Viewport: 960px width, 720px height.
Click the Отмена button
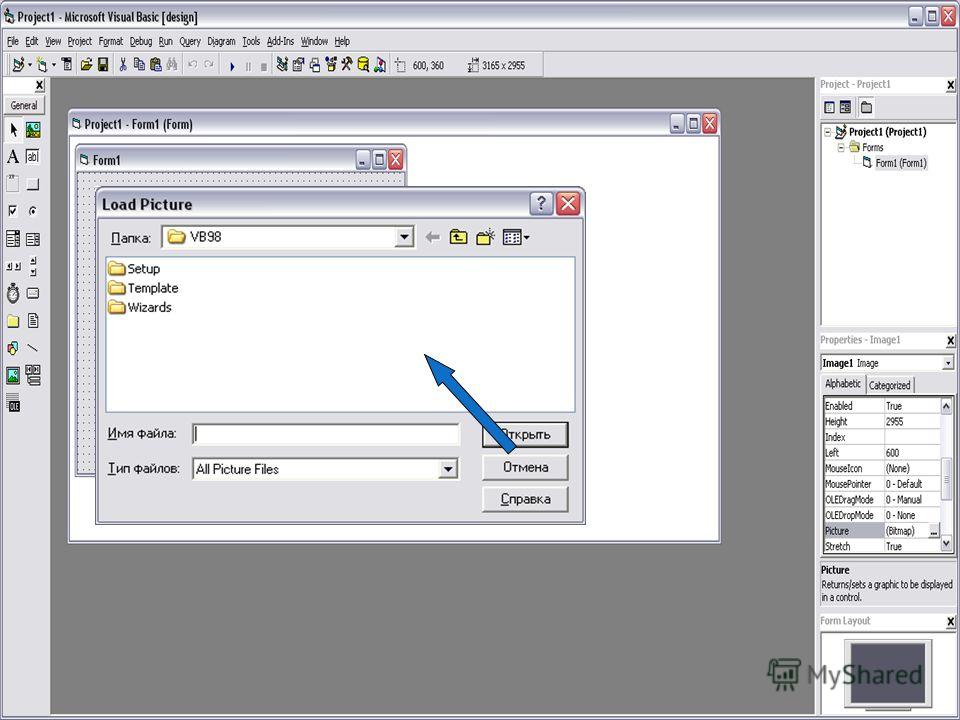(525, 467)
